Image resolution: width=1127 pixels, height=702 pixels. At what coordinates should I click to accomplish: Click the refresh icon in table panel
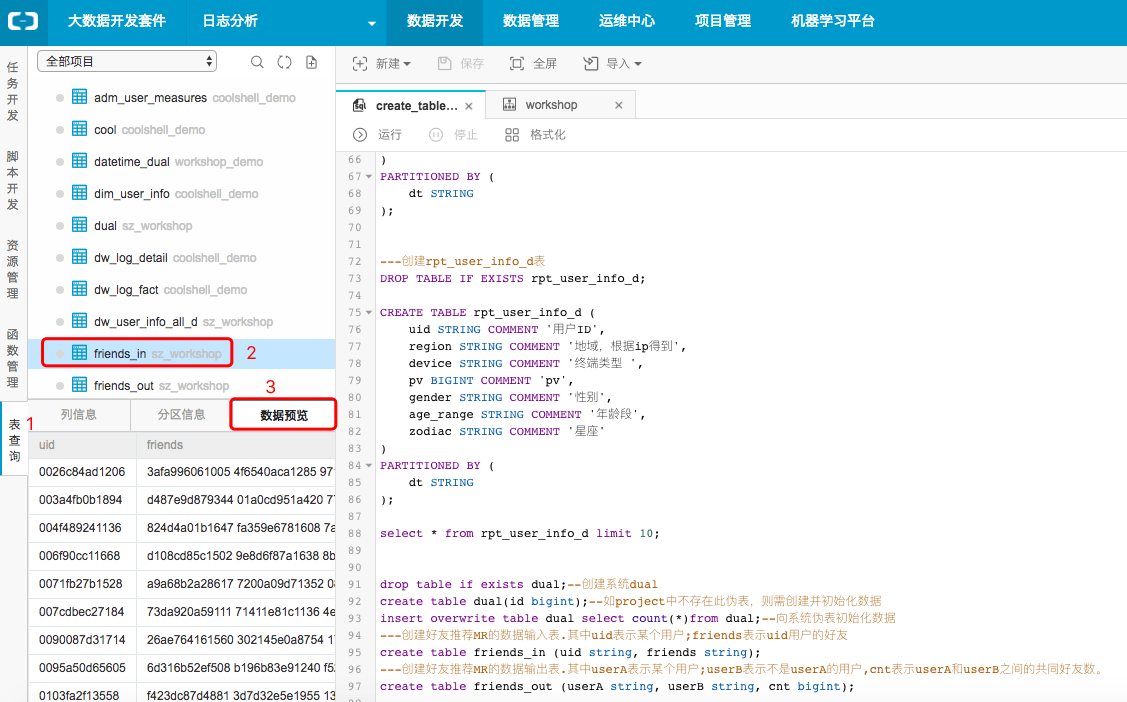click(x=285, y=63)
